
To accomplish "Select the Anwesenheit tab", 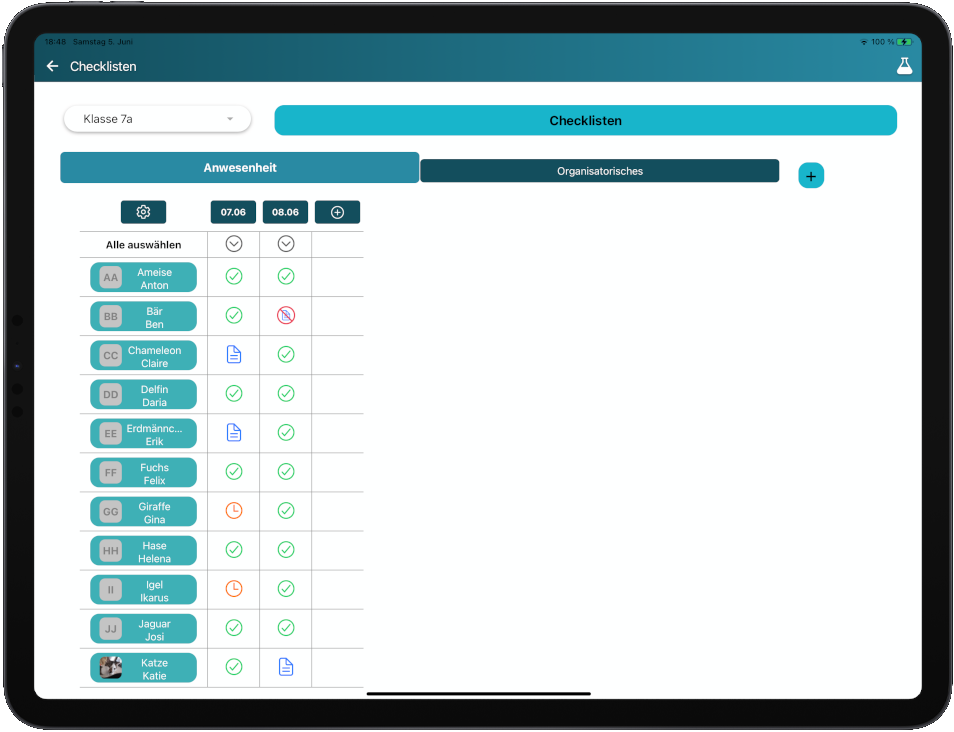I will [240, 168].
